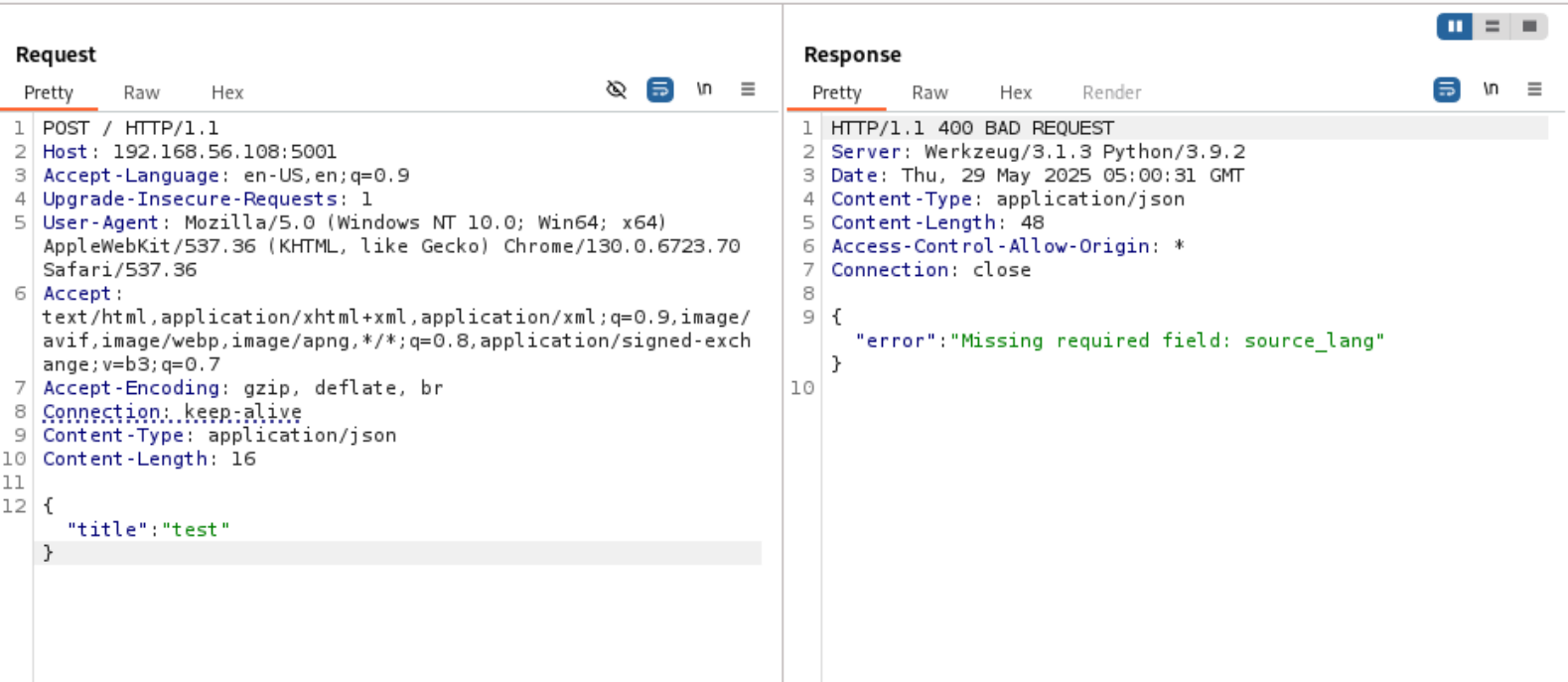
Task: Click the "title":"test" JSON body line
Action: point(148,530)
